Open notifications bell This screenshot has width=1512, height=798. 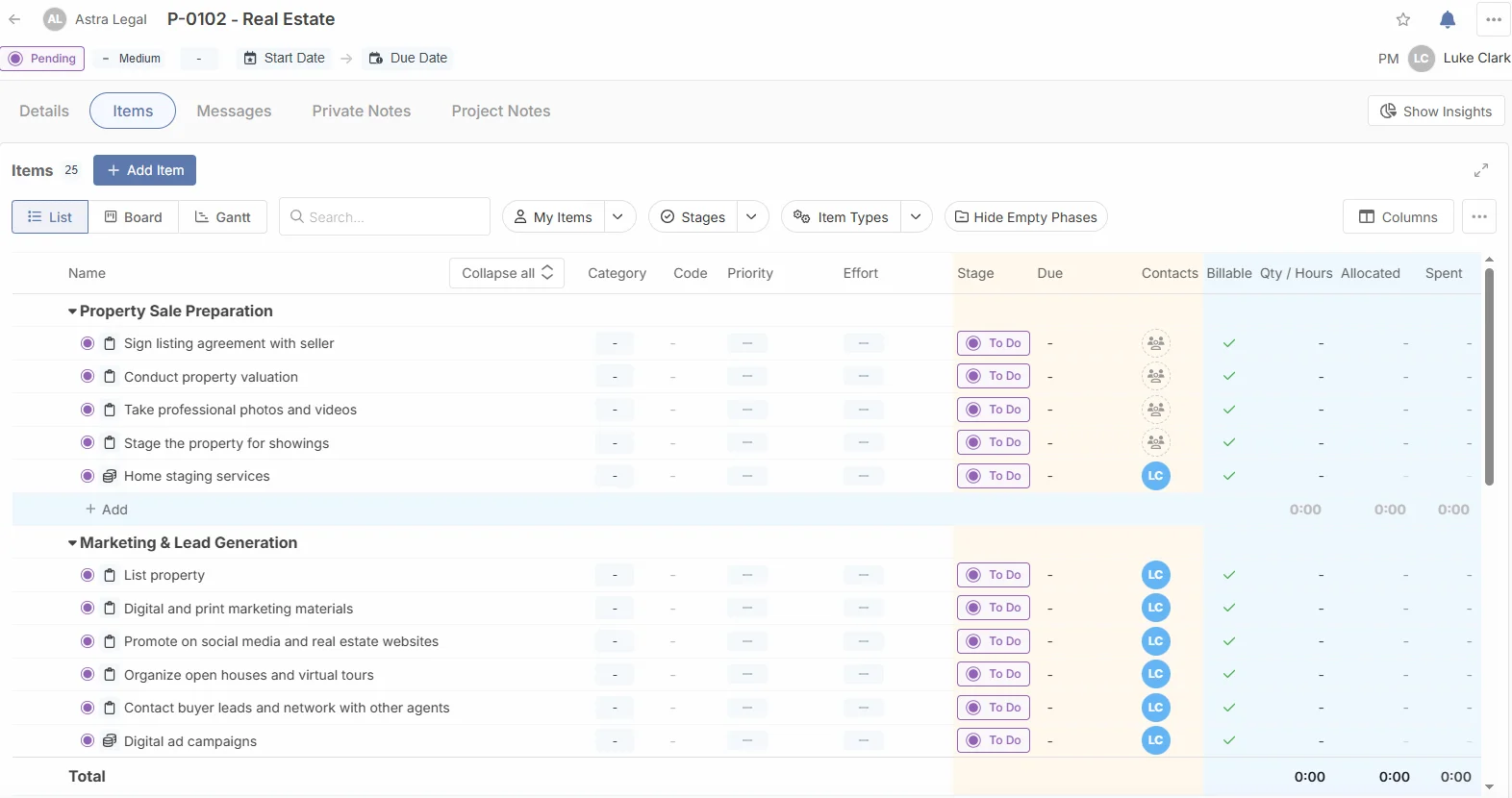tap(1448, 19)
